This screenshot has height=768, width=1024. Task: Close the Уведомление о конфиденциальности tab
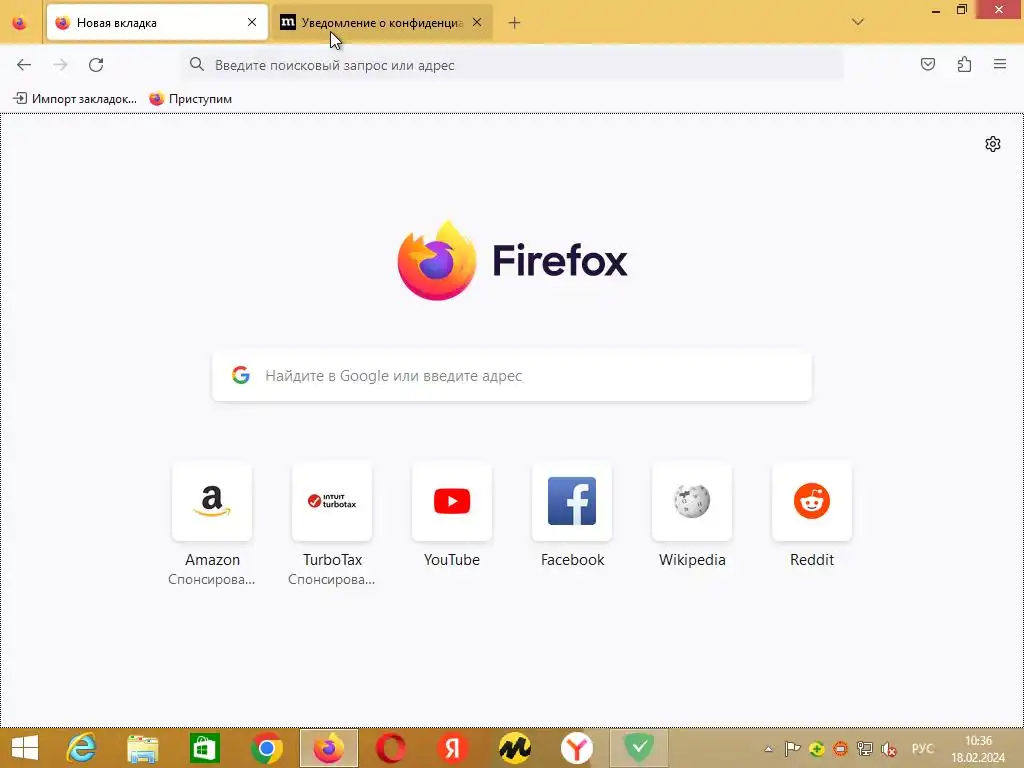coord(477,22)
